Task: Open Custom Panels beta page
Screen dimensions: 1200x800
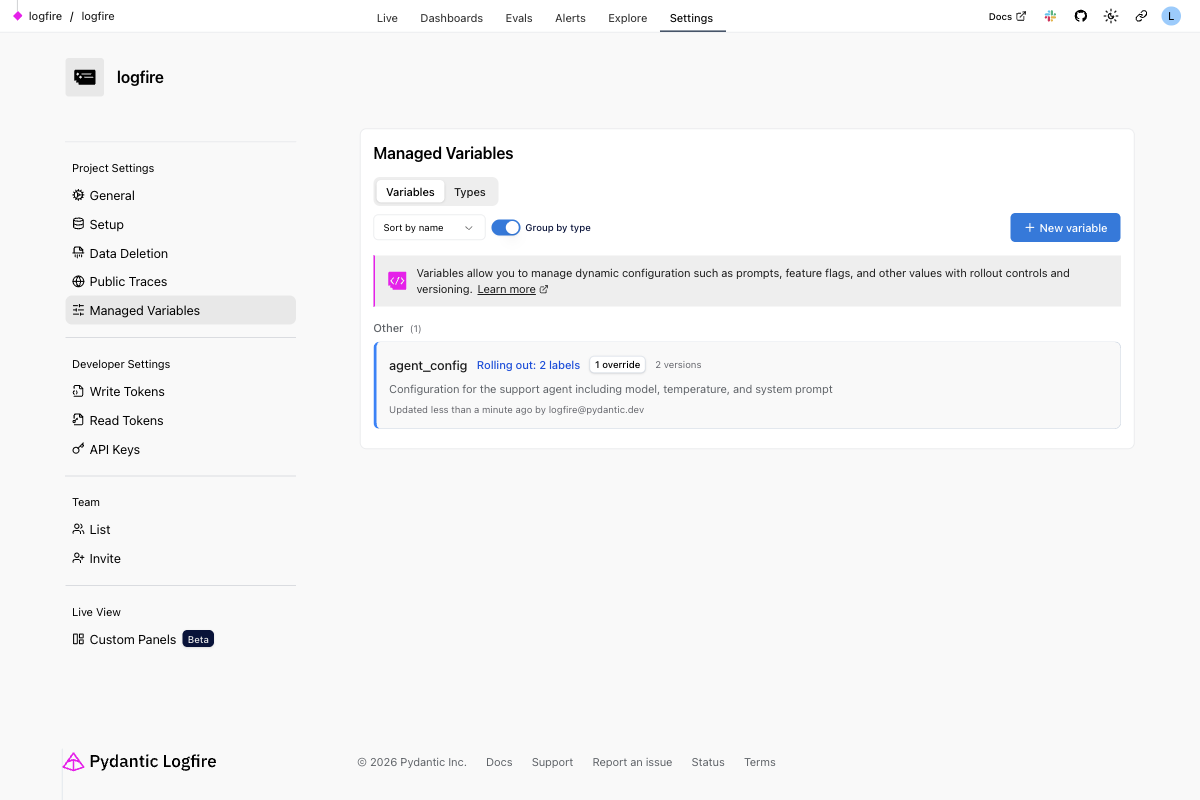Action: [132, 640]
